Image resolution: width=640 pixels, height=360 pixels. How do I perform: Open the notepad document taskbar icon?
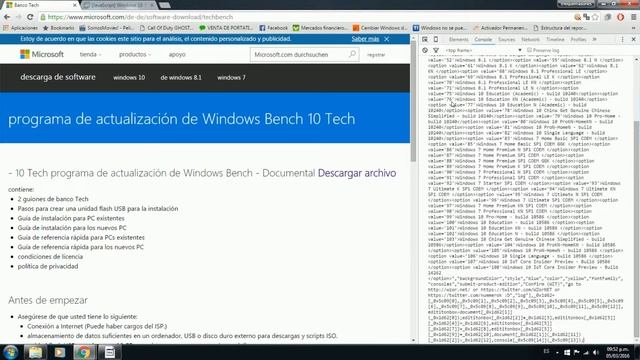coord(110,352)
